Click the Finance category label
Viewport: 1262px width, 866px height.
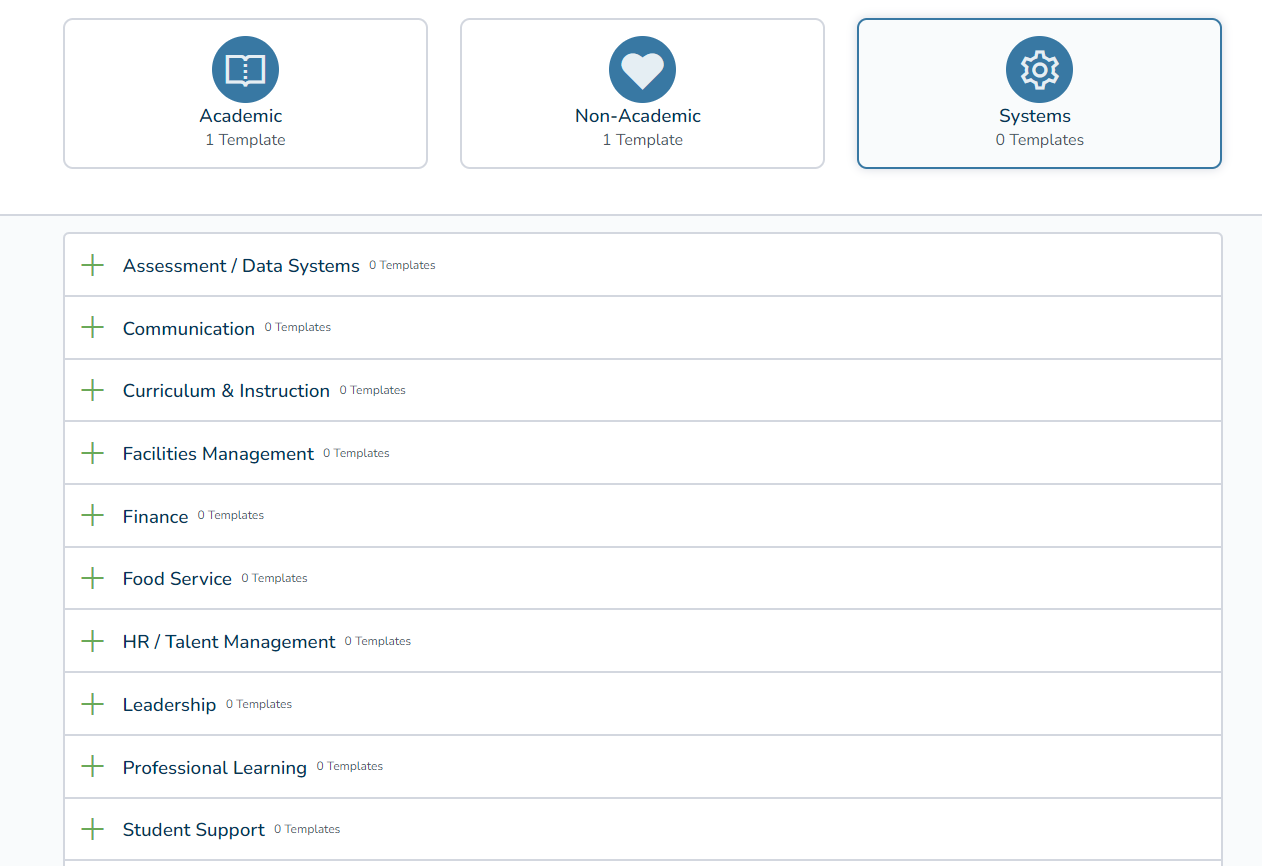pyautogui.click(x=155, y=517)
